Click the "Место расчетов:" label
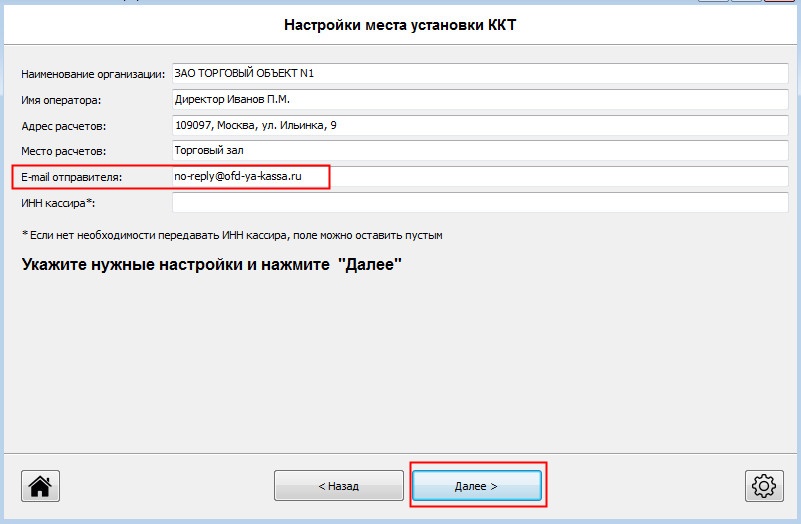Image resolution: width=801 pixels, height=524 pixels. click(64, 152)
